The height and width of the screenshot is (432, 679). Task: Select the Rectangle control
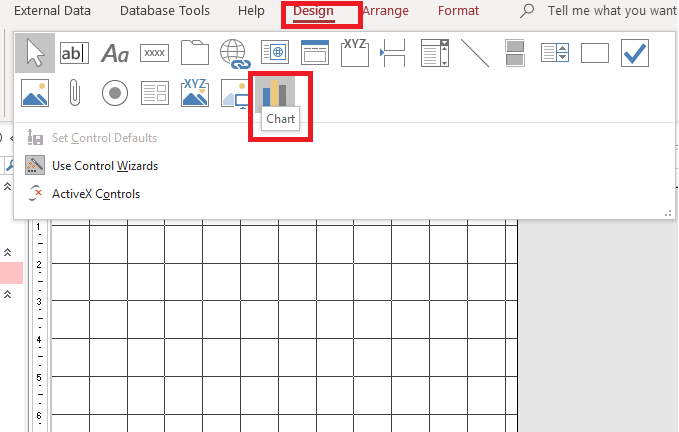pos(595,53)
